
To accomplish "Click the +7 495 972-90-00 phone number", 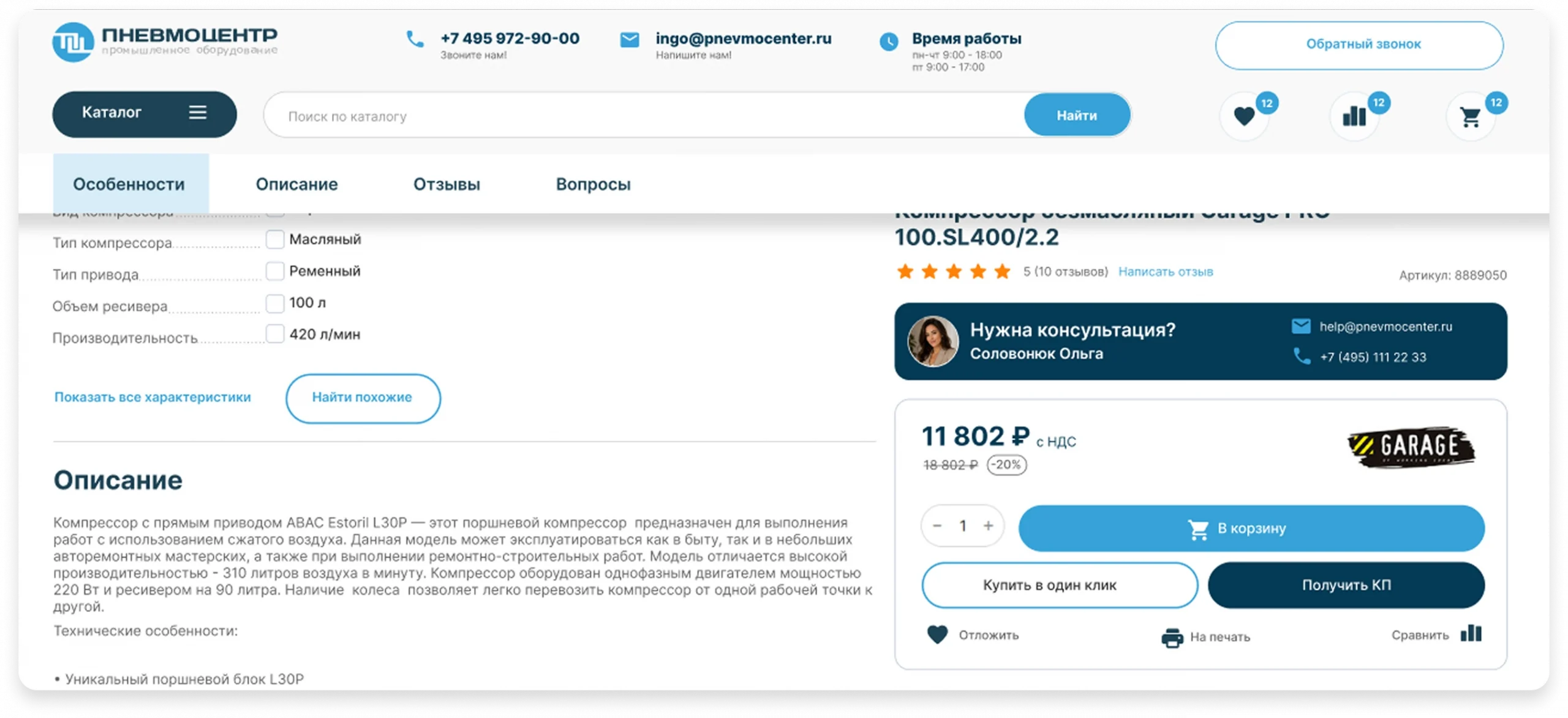I will (x=510, y=38).
